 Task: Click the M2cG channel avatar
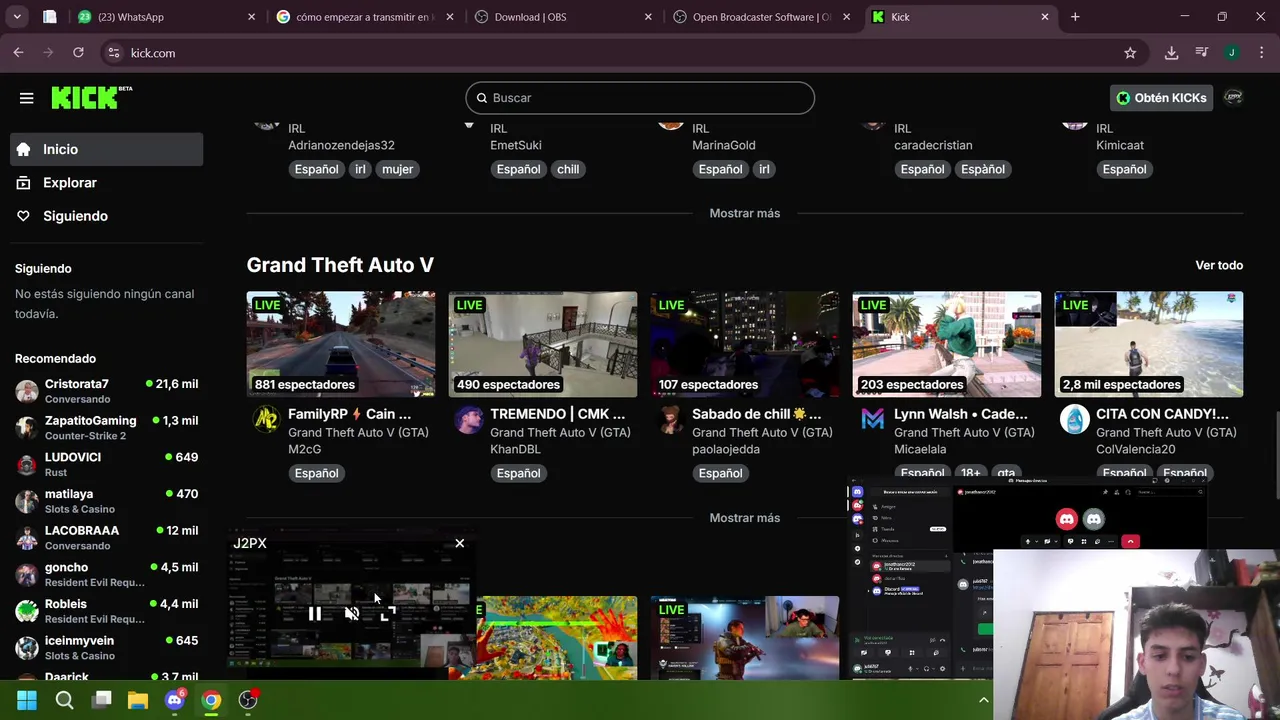point(266,419)
